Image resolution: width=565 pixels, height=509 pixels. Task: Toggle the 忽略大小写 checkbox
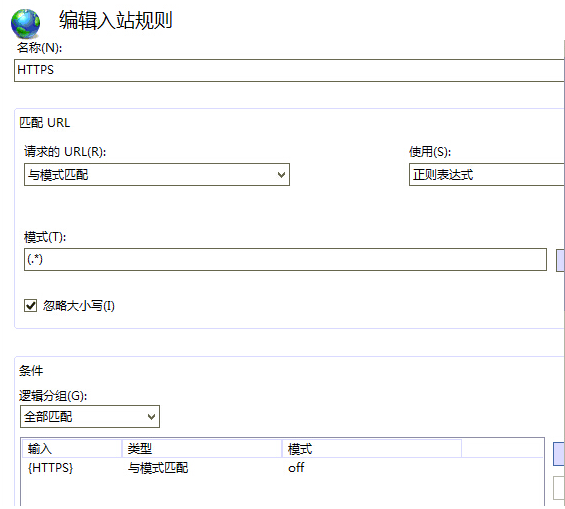click(x=31, y=305)
